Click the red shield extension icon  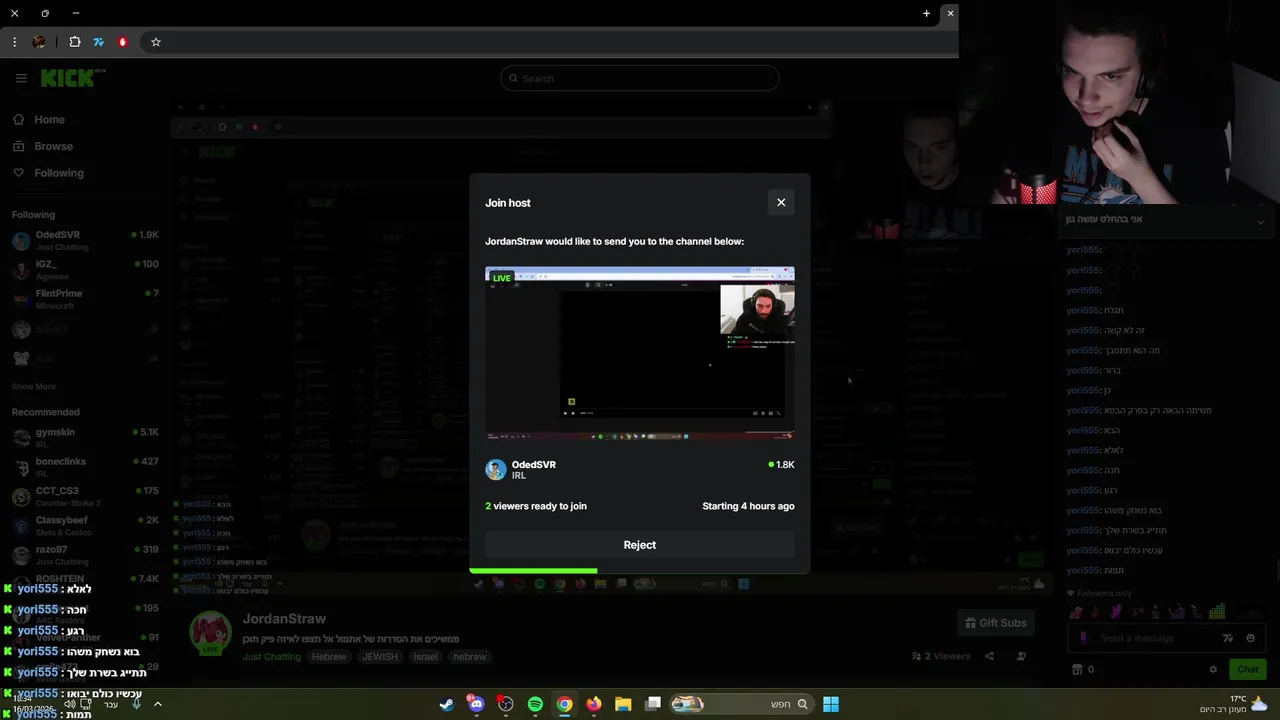pos(123,42)
